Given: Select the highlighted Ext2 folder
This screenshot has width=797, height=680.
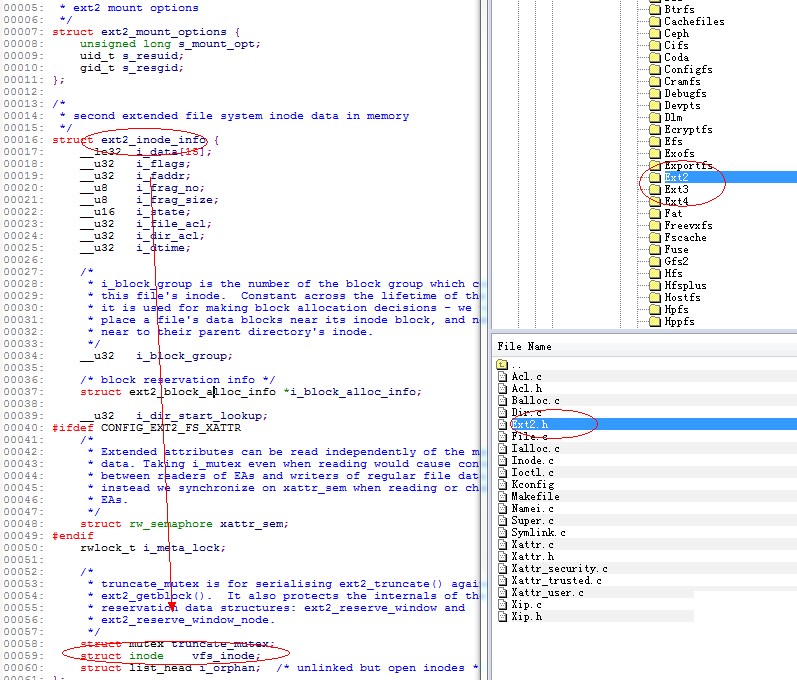Looking at the screenshot, I should (x=676, y=177).
